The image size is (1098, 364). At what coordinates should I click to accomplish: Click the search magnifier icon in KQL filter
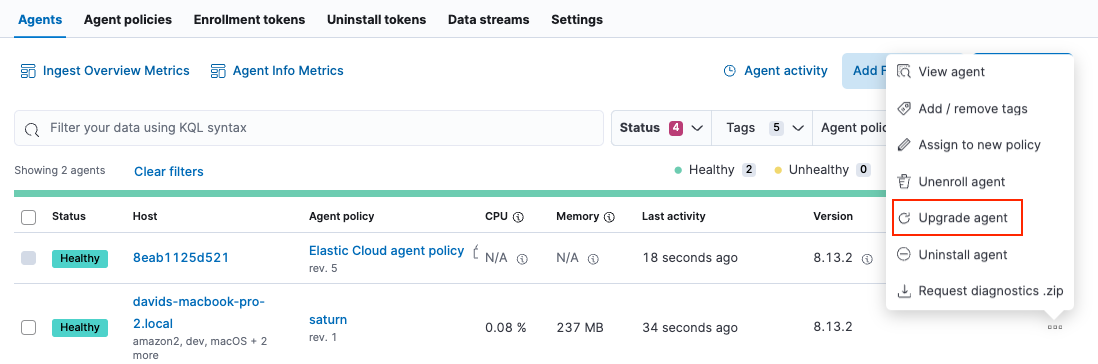[x=32, y=130]
